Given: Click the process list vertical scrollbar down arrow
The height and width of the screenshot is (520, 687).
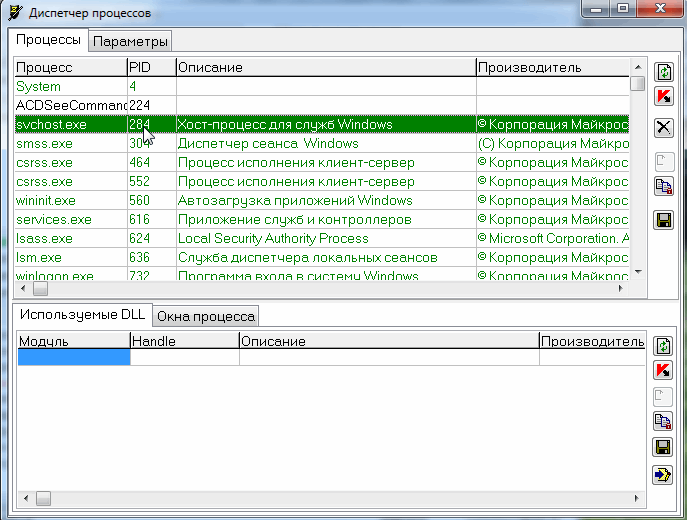Looking at the screenshot, I should 638,272.
